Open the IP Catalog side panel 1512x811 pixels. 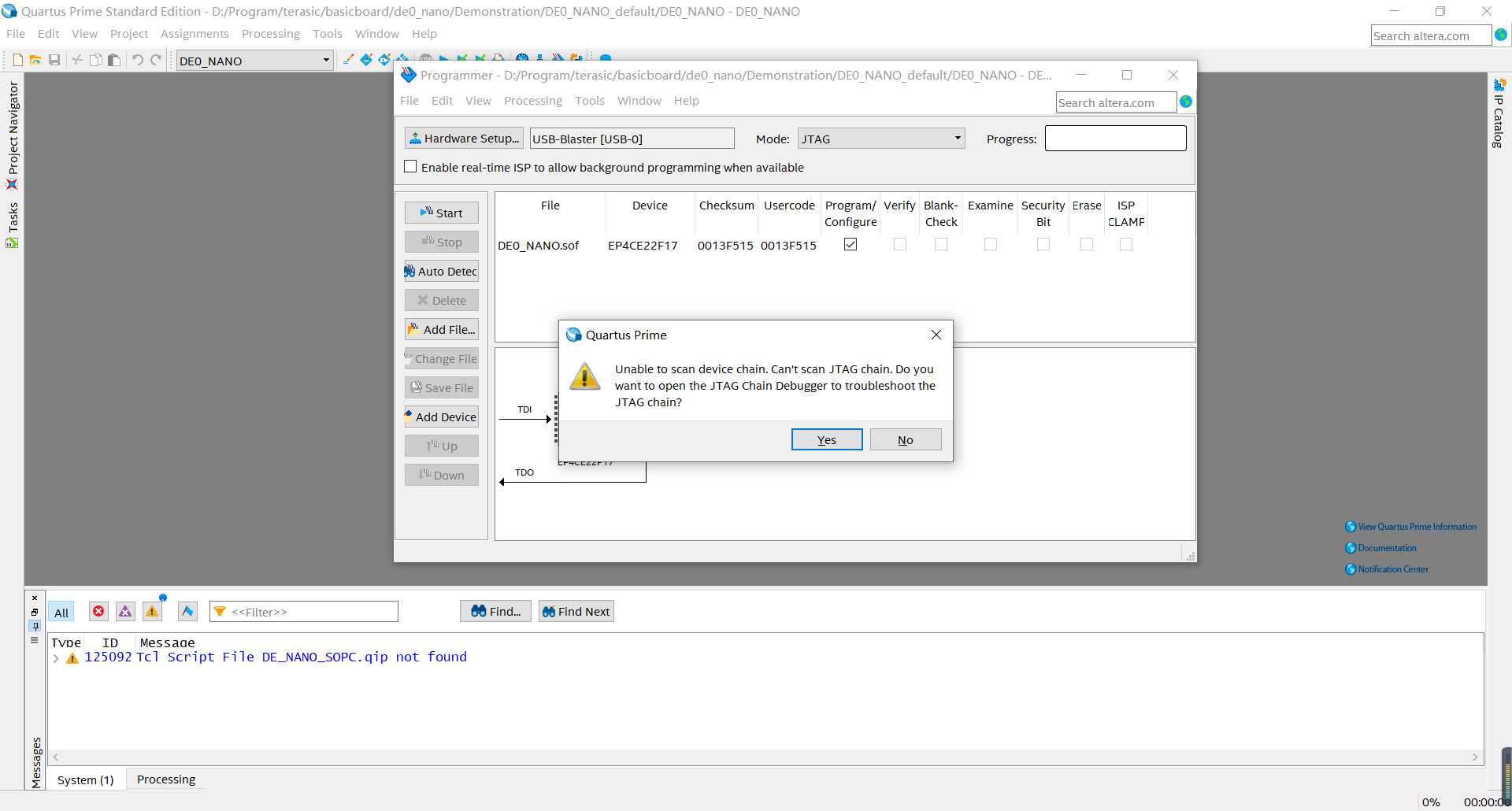[1499, 113]
